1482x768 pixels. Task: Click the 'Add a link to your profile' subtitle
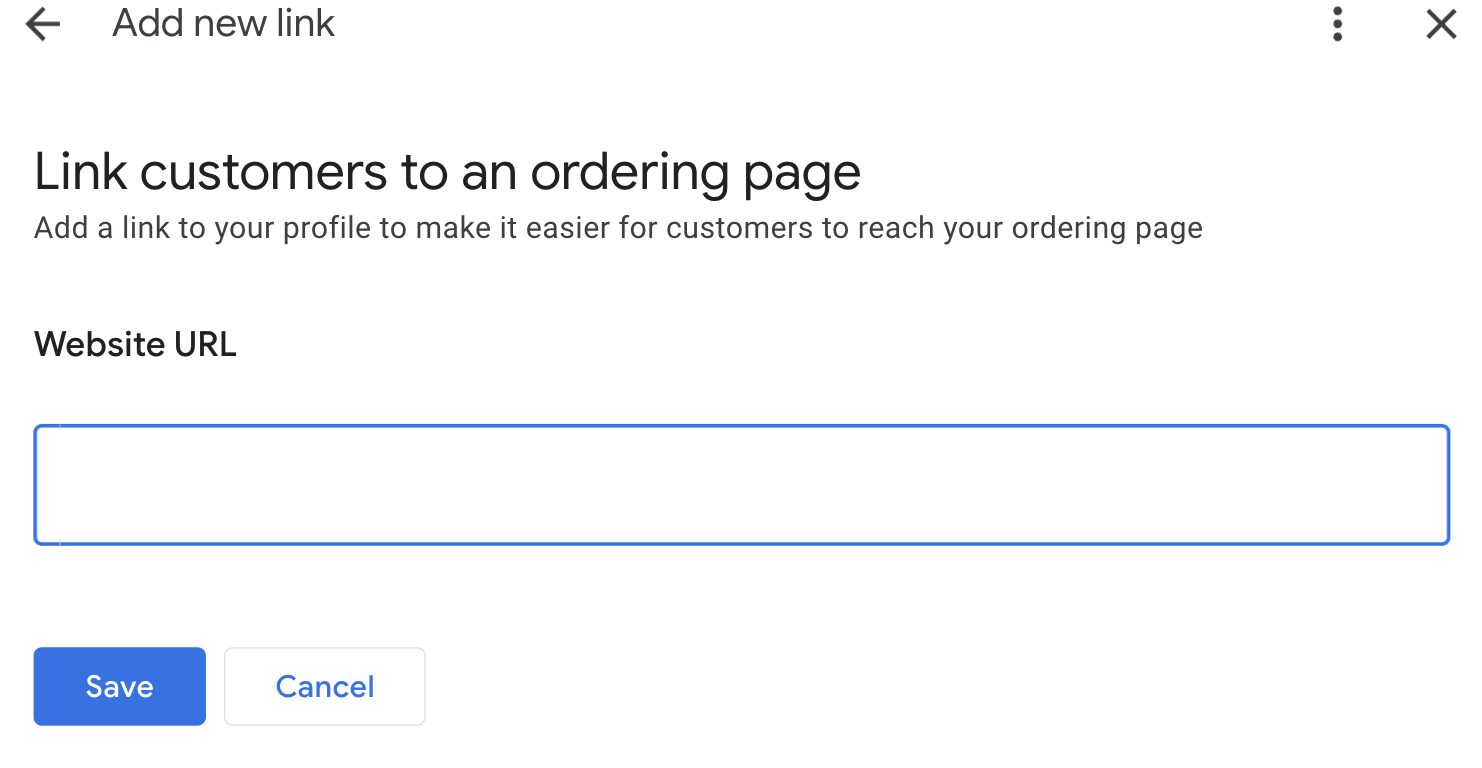pos(618,228)
